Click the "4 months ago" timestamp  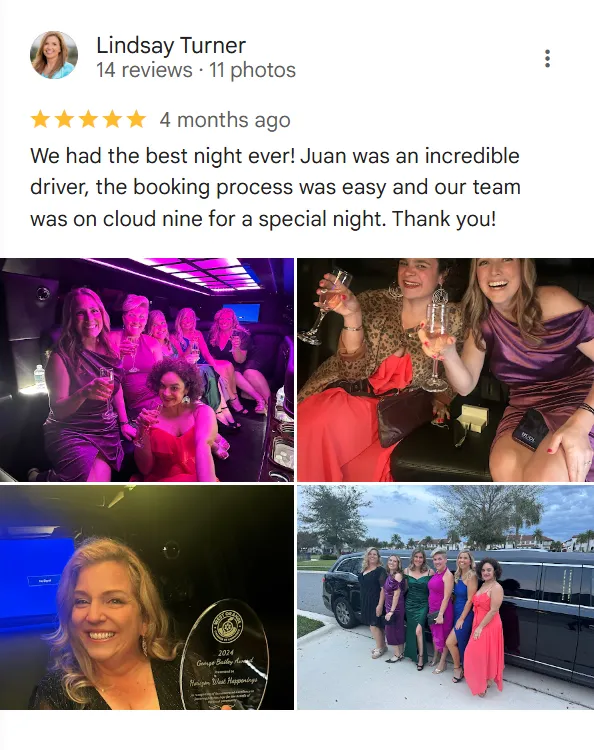coord(225,120)
